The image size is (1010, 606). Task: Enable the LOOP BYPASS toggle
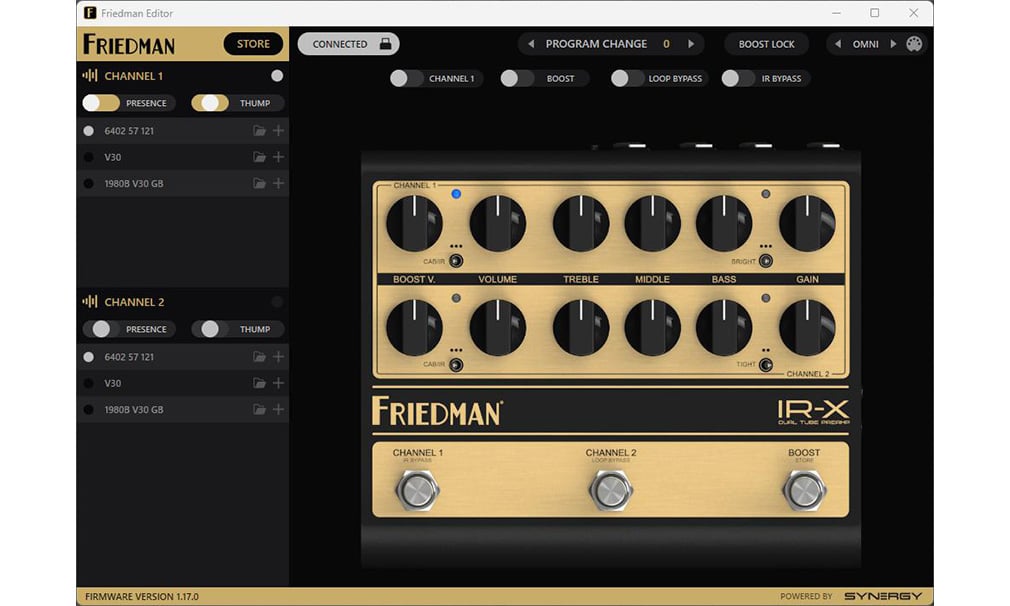click(628, 78)
